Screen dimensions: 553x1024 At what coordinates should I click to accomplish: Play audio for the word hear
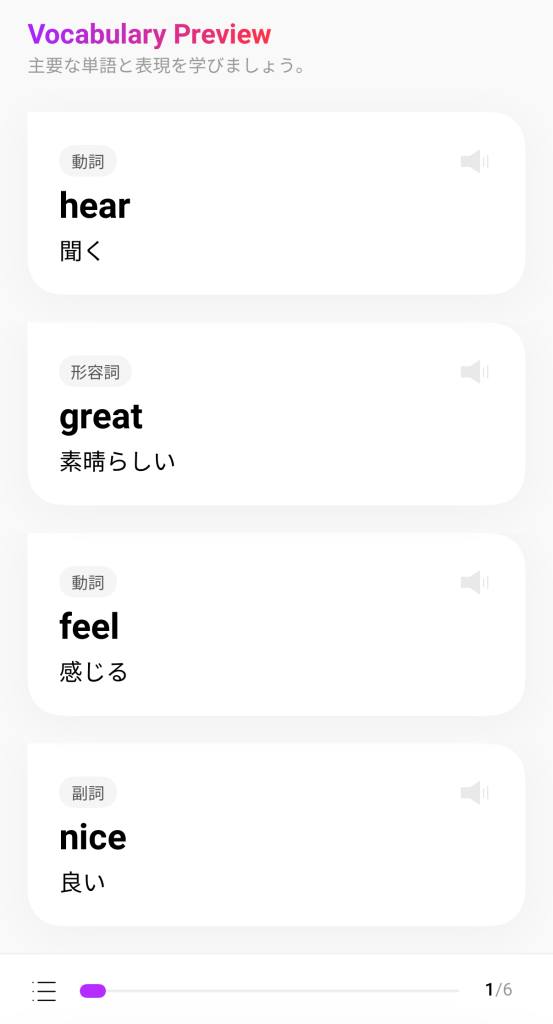click(475, 161)
